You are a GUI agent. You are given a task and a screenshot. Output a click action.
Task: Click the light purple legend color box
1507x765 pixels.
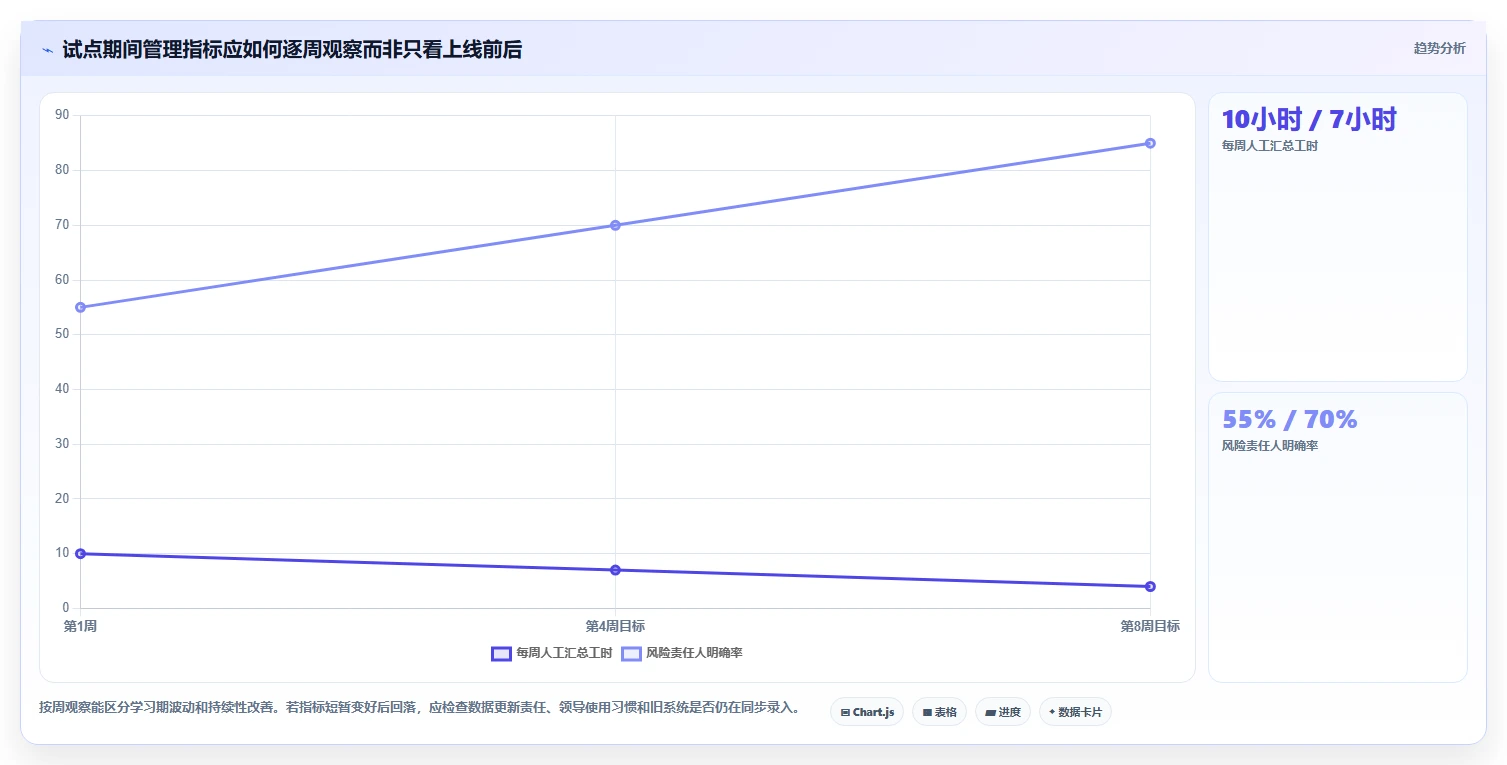point(631,654)
